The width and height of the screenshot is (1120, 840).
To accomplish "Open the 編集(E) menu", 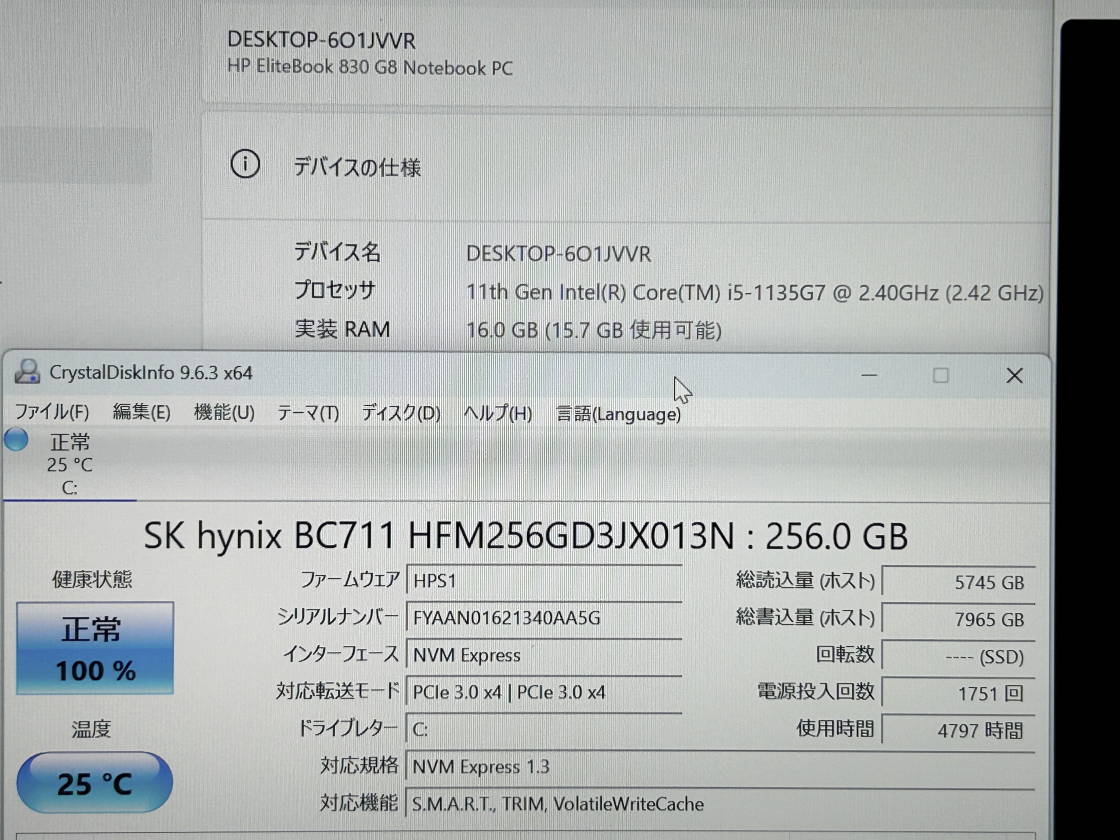I will point(141,413).
